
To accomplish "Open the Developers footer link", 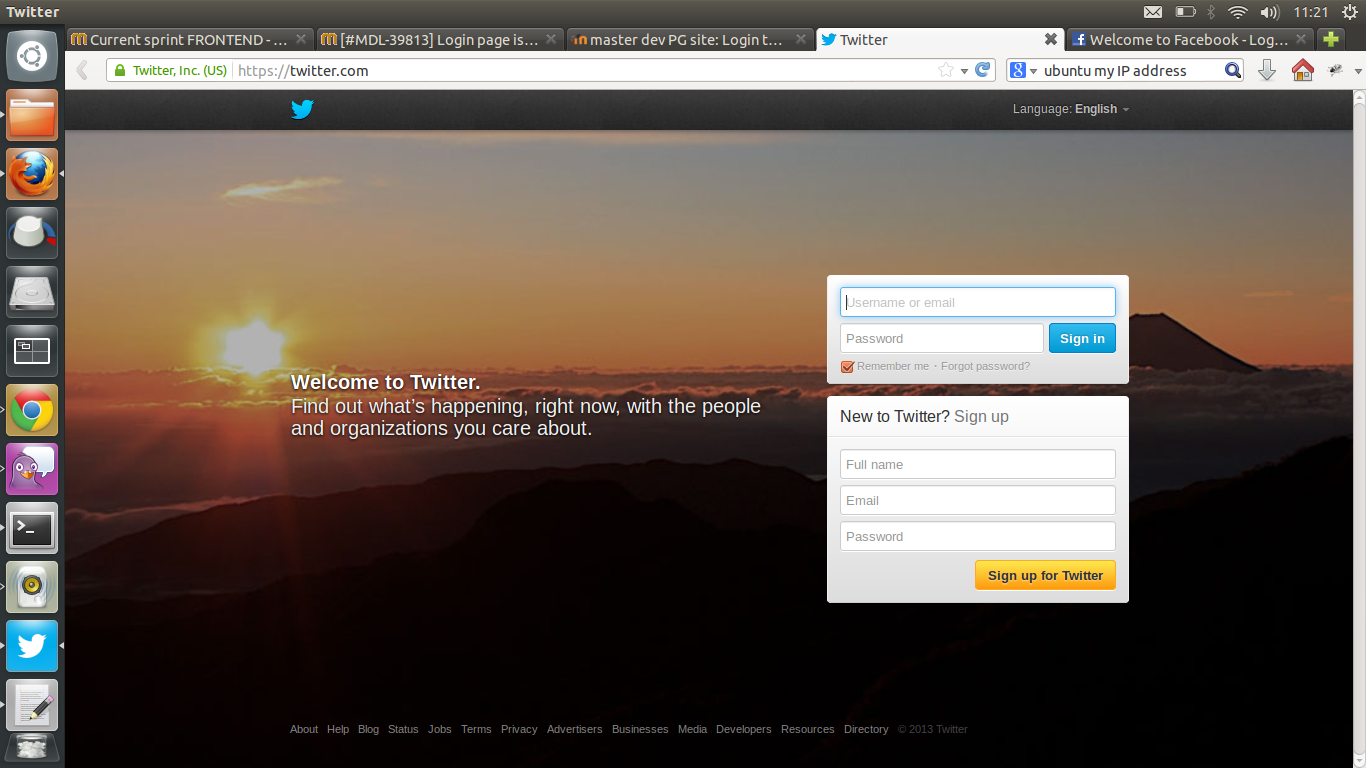I will (744, 729).
